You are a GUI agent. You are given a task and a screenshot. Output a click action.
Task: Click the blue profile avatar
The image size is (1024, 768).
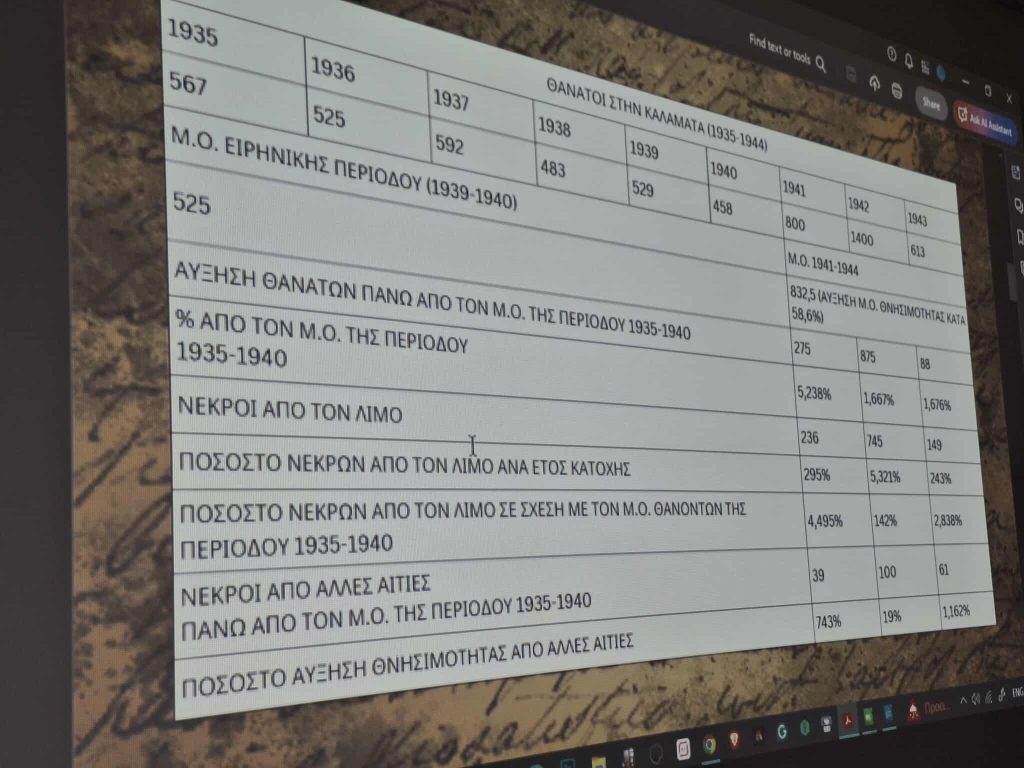coord(941,71)
